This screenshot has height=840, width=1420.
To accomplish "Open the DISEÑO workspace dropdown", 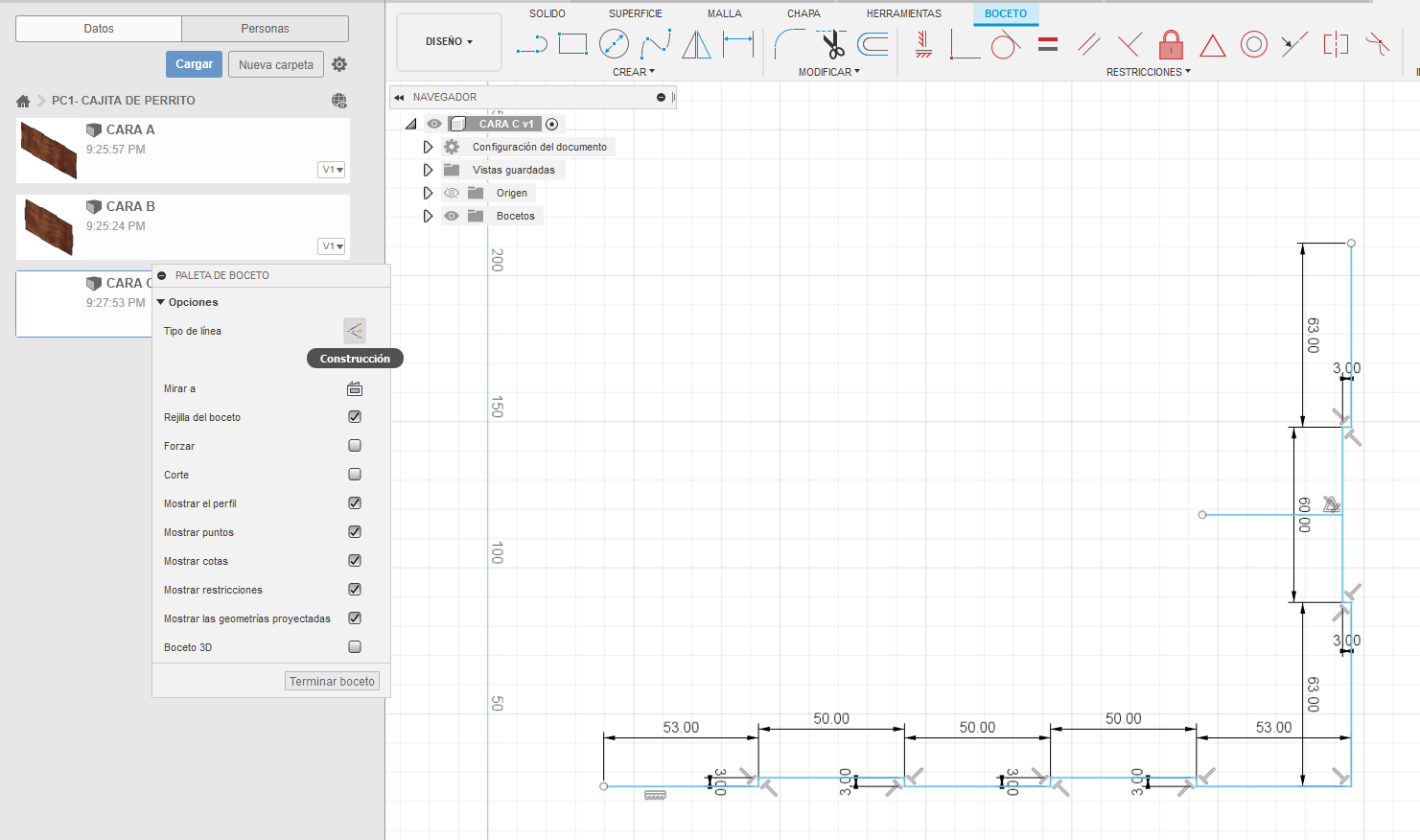I will [449, 42].
